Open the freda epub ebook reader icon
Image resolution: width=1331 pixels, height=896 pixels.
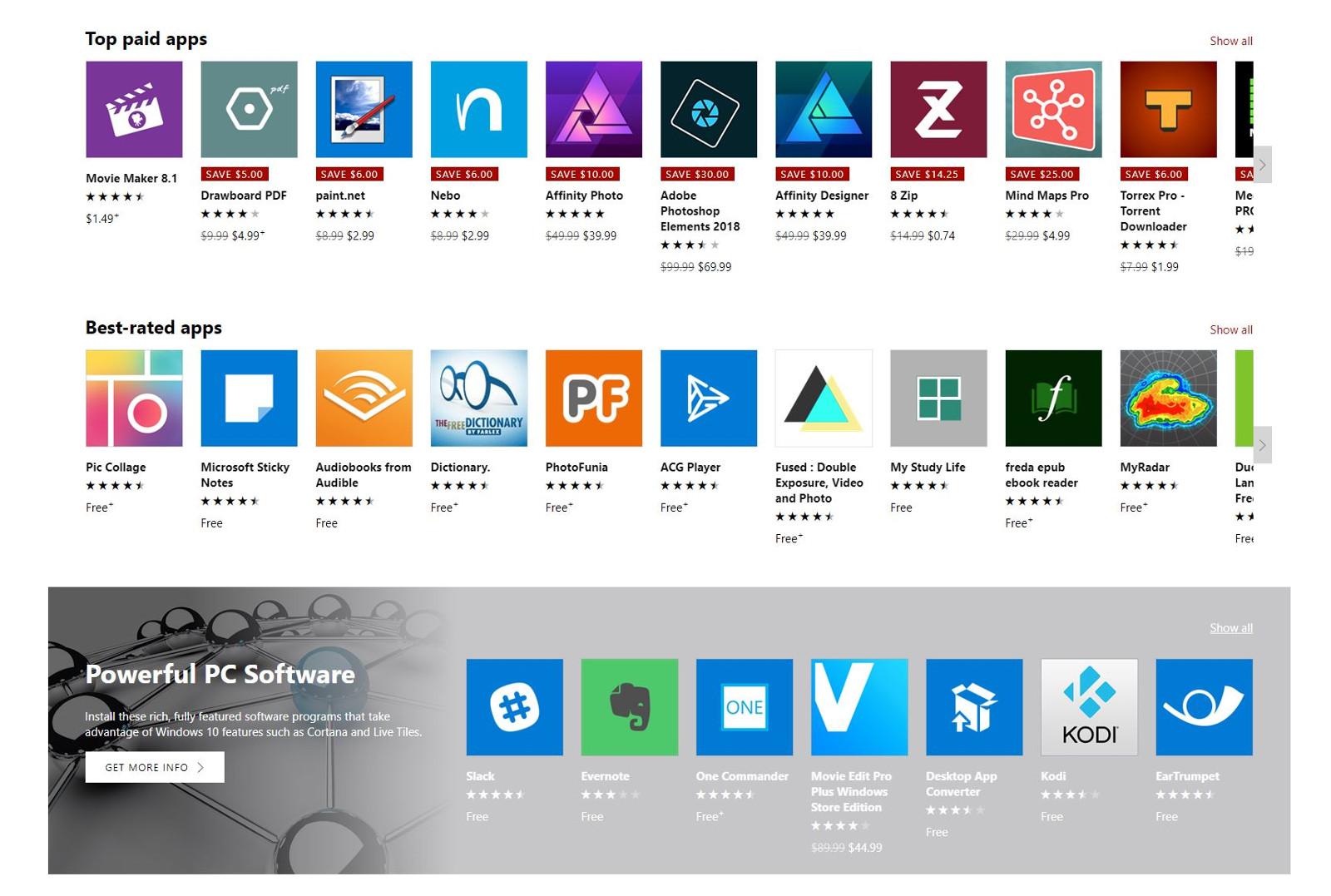[x=1053, y=398]
